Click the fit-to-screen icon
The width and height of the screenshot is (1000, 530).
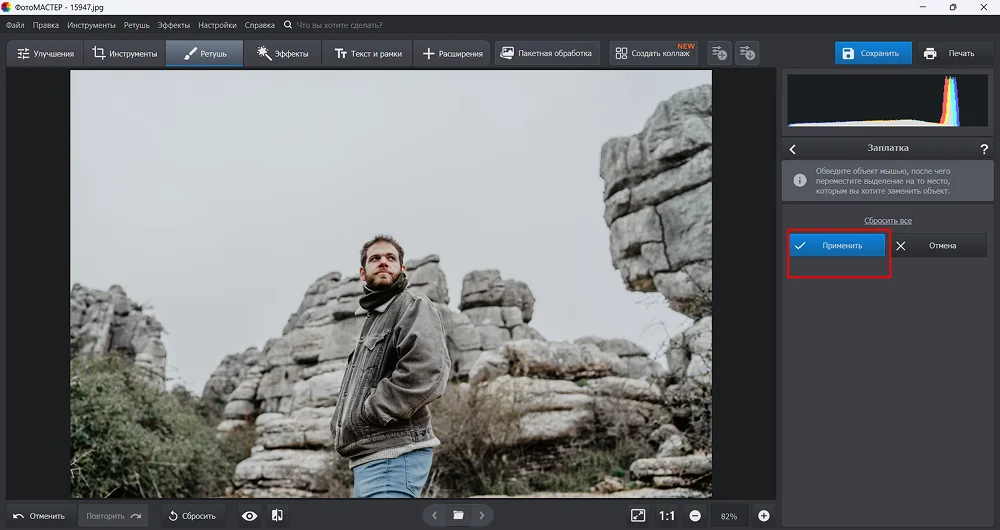pyautogui.click(x=638, y=515)
